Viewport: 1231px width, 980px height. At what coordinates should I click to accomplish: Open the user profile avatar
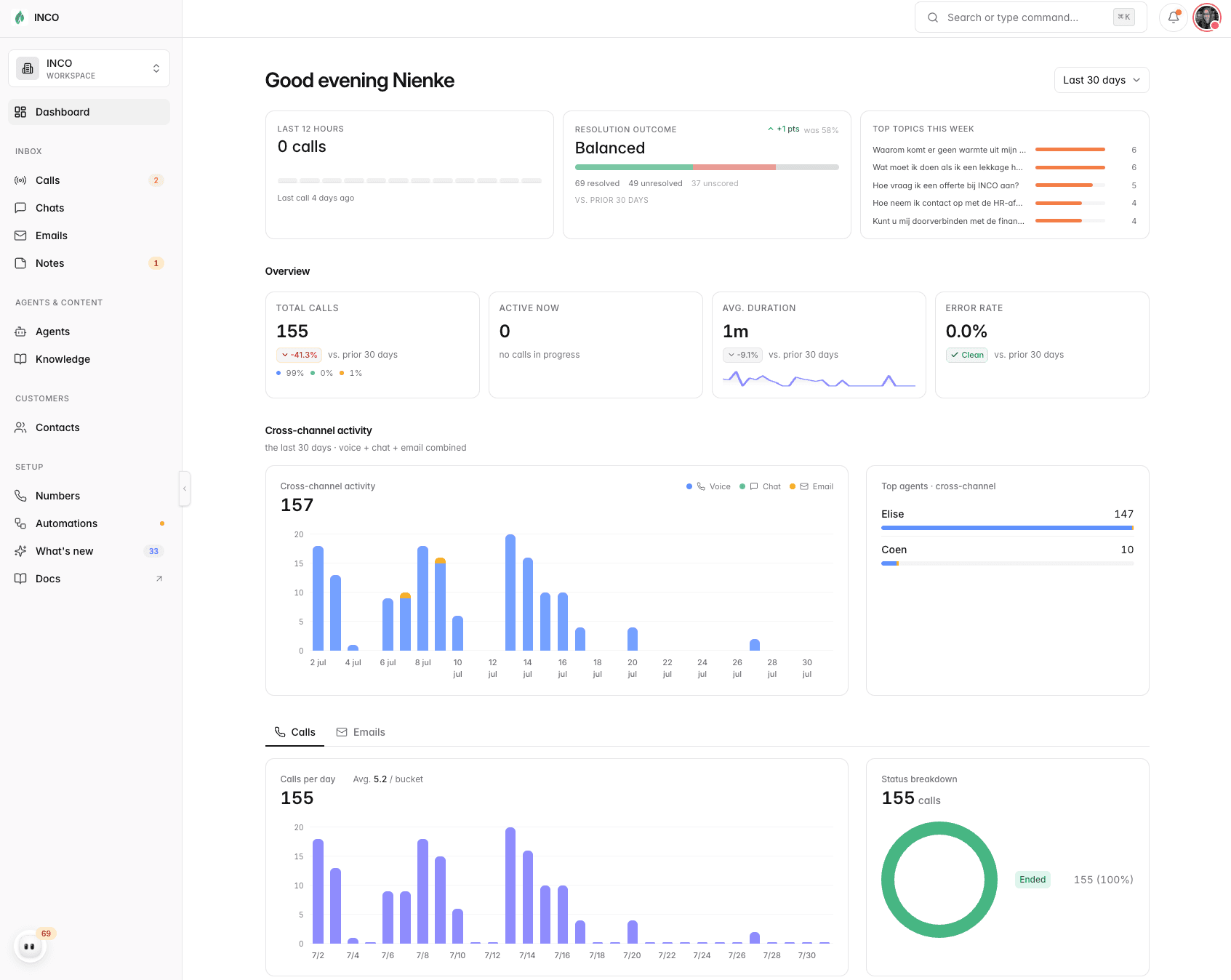(1207, 17)
